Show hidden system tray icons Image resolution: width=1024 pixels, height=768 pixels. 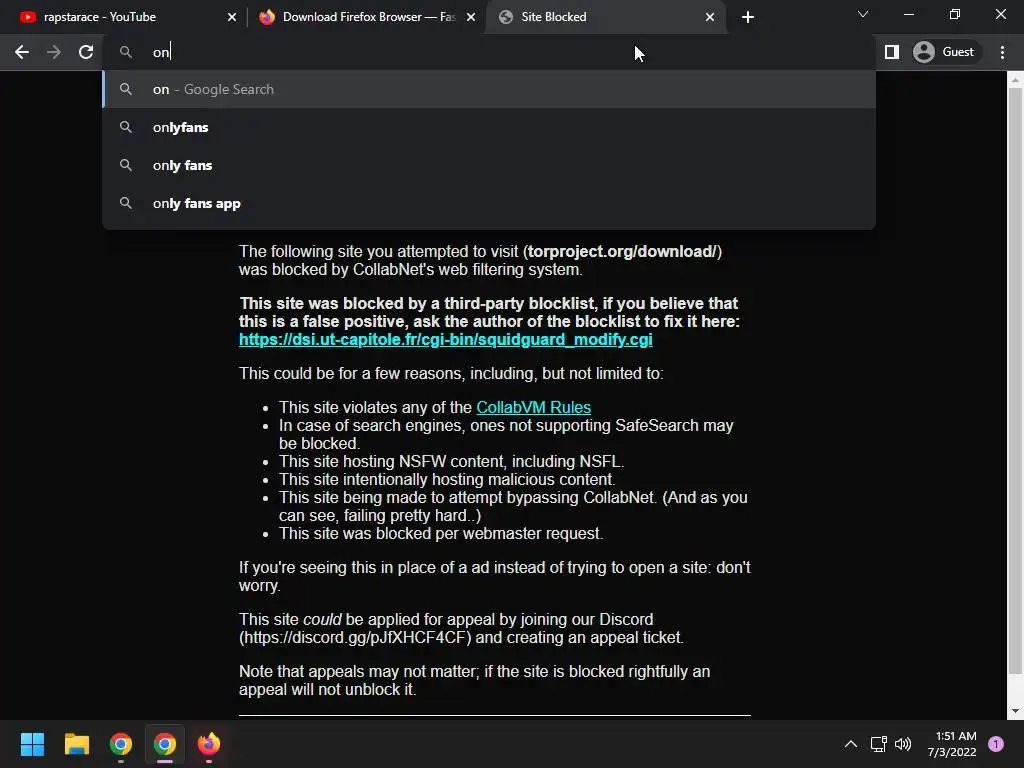(851, 744)
